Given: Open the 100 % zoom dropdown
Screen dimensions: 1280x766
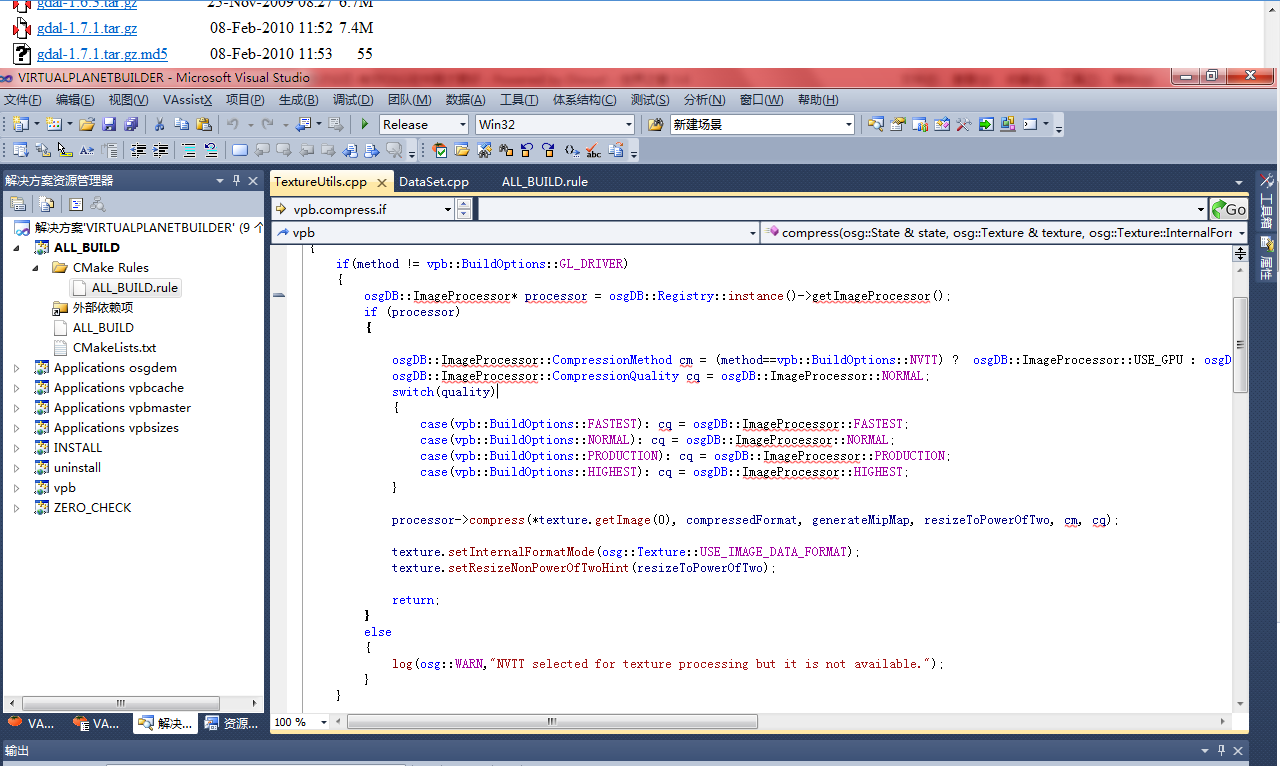Looking at the screenshot, I should tap(323, 721).
